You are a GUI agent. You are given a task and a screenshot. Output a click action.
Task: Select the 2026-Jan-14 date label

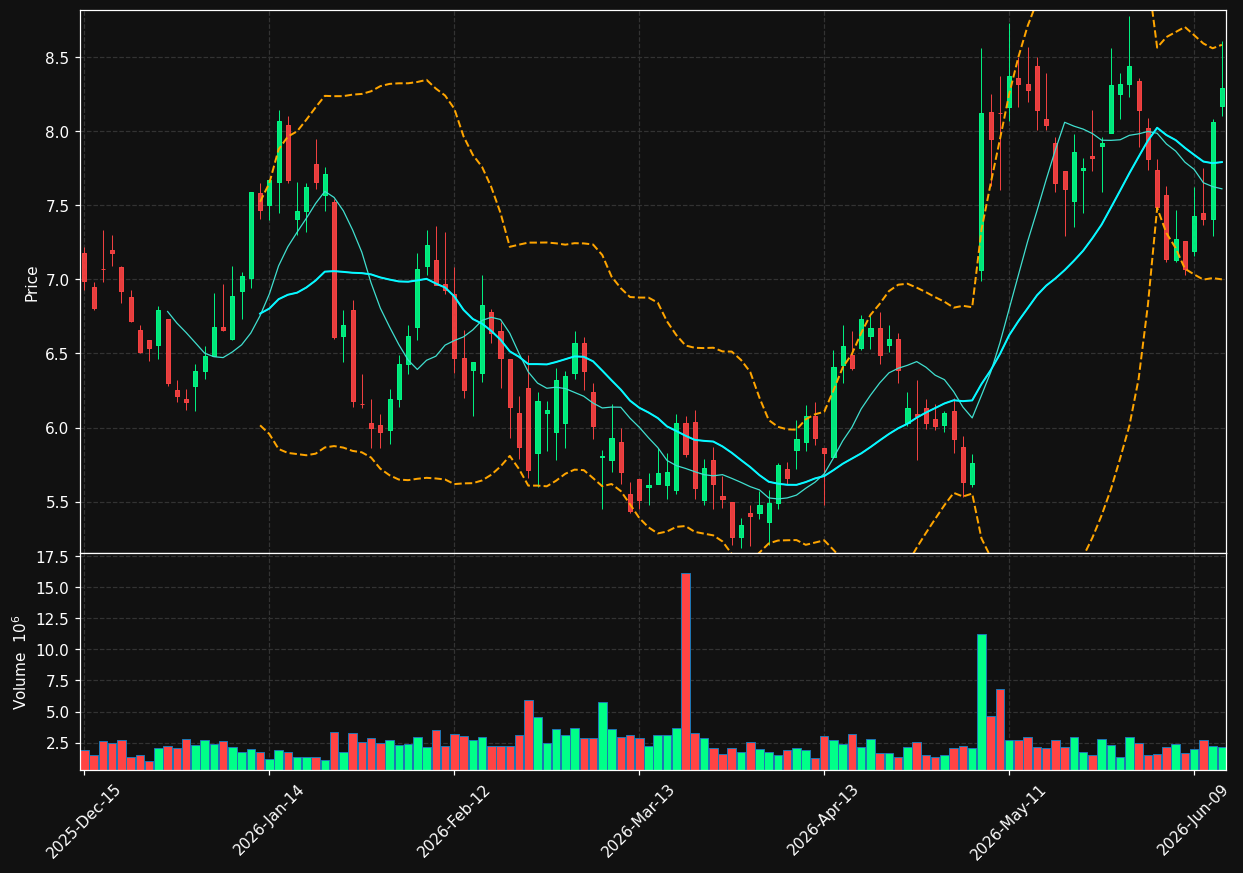[x=269, y=822]
